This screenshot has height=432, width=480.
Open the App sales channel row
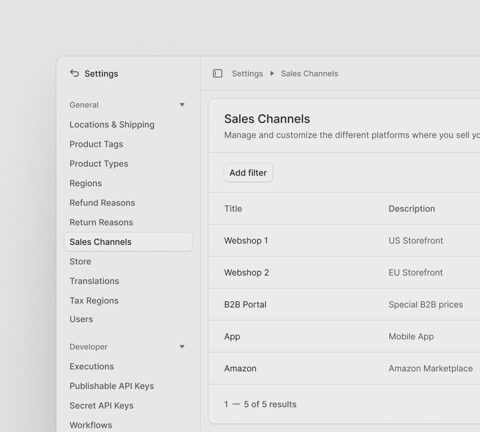(344, 337)
